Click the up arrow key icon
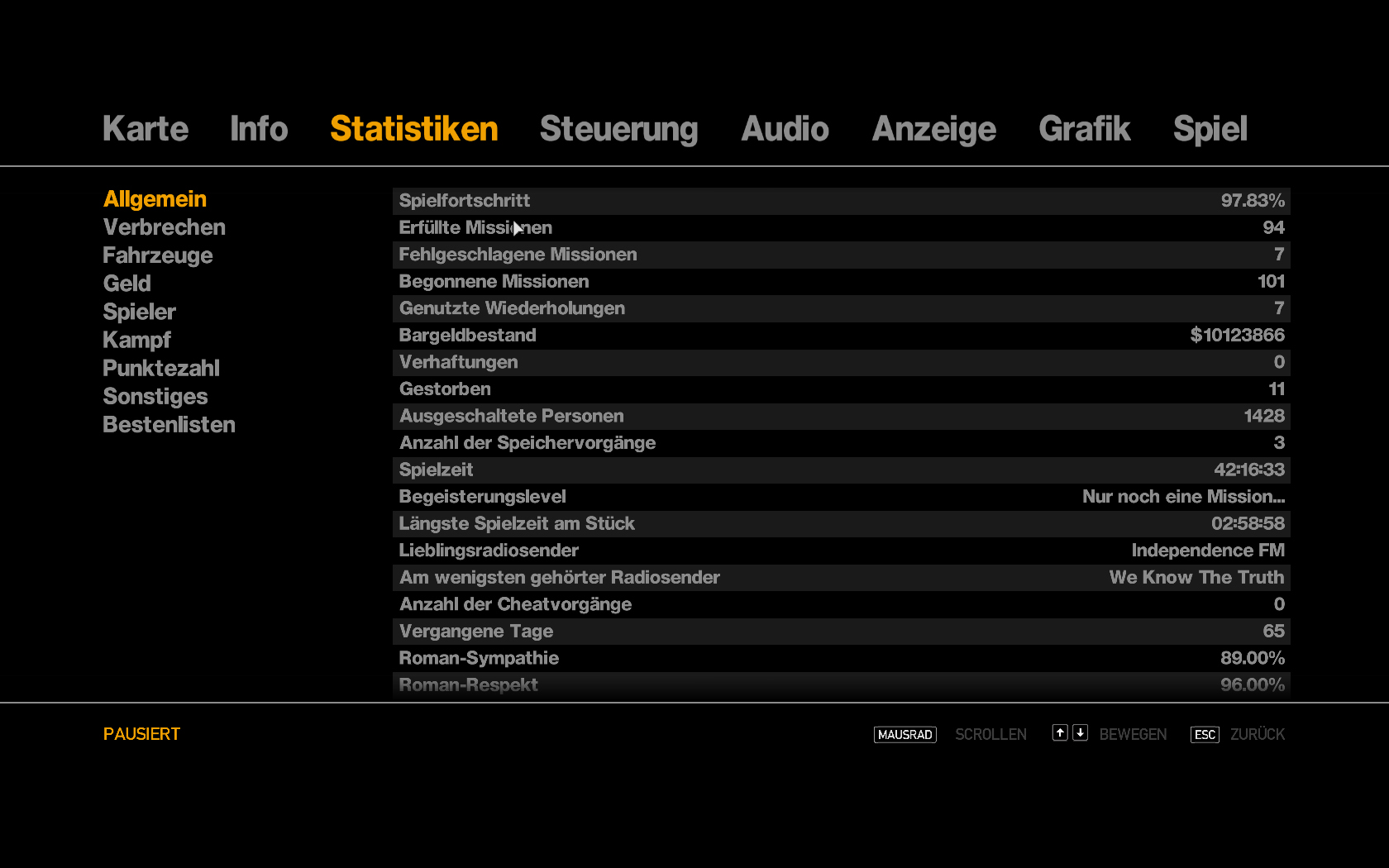 (x=1060, y=732)
